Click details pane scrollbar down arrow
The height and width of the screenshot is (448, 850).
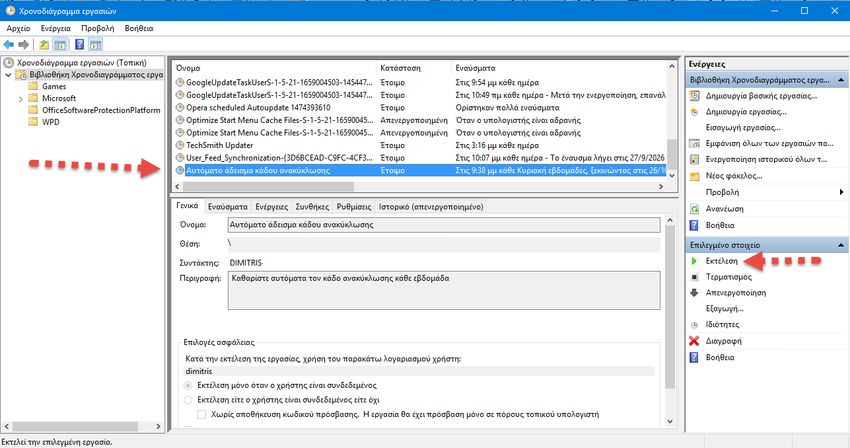[x=670, y=421]
